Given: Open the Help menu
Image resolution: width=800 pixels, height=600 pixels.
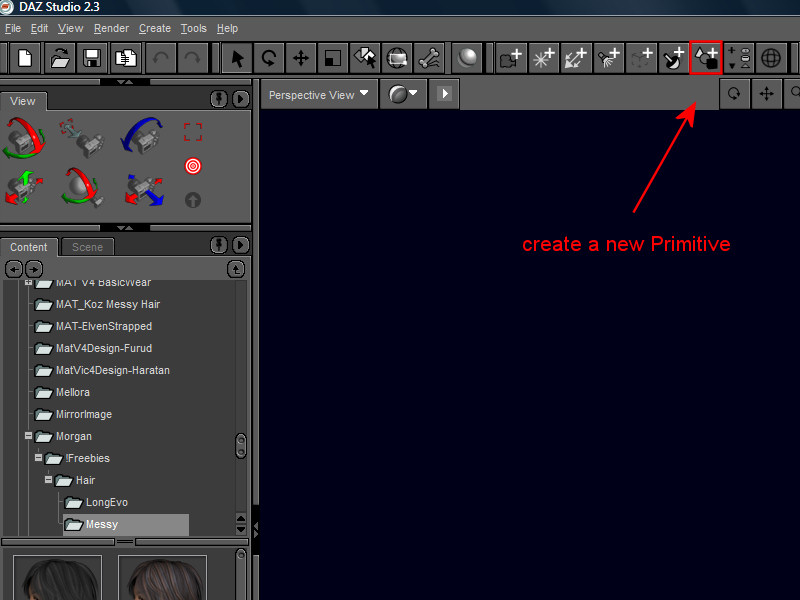Looking at the screenshot, I should coord(227,29).
